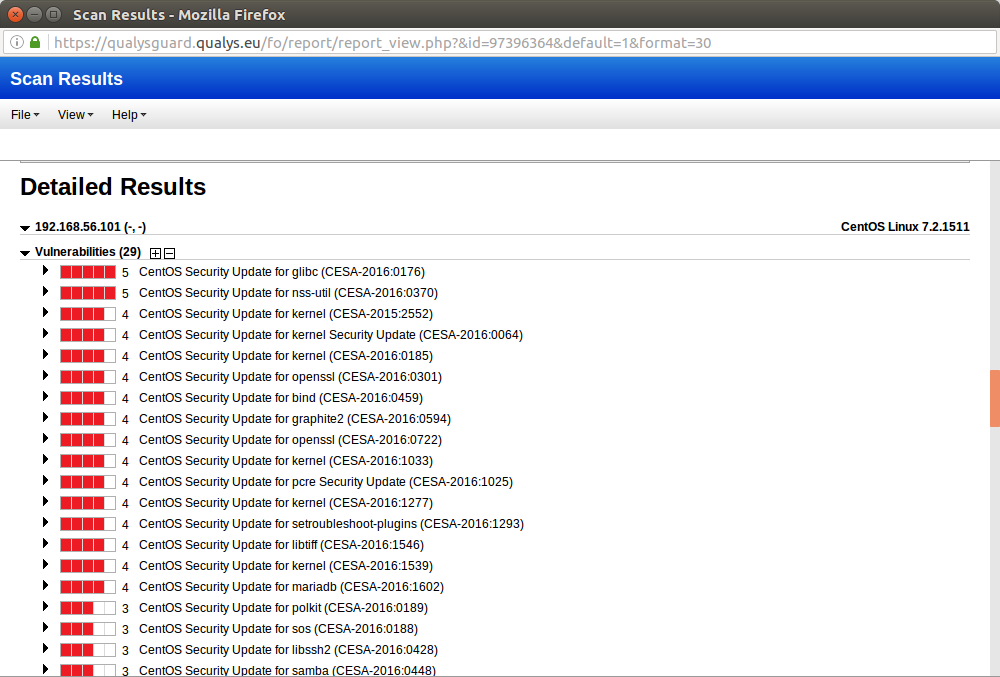1000x677 pixels.
Task: Expand mariadb CESA-2016:1602 entry arrow
Action: click(45, 586)
